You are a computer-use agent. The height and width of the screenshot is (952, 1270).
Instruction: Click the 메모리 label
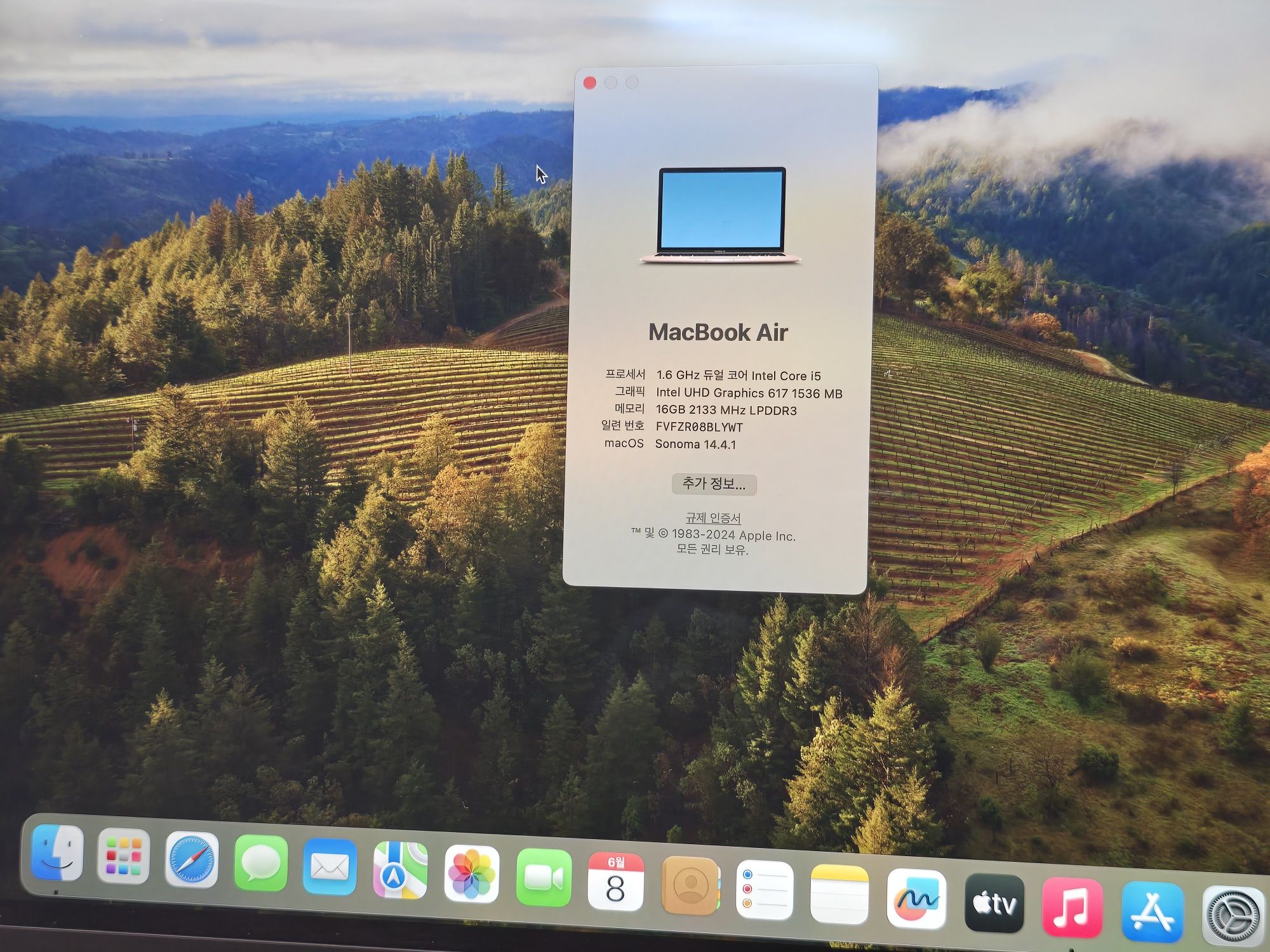point(629,409)
